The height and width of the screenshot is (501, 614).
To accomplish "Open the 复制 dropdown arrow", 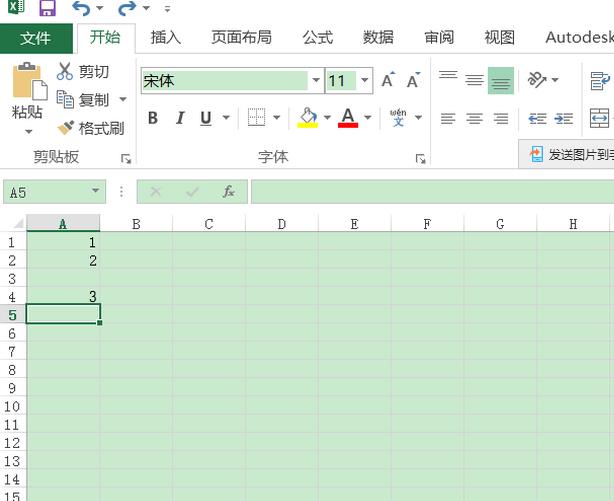I will (x=123, y=99).
